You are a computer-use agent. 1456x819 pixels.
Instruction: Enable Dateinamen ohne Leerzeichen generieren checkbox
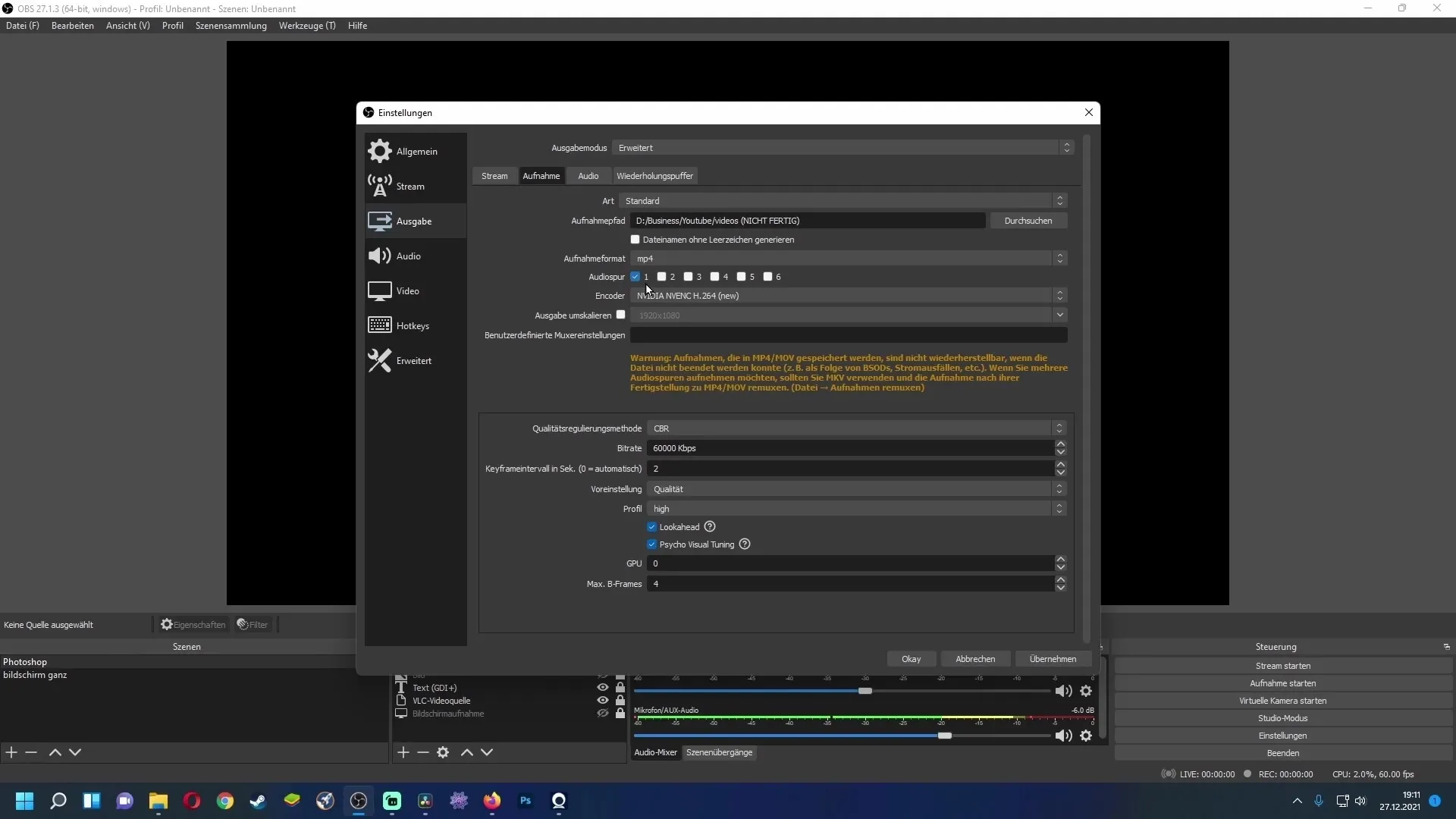(x=635, y=239)
